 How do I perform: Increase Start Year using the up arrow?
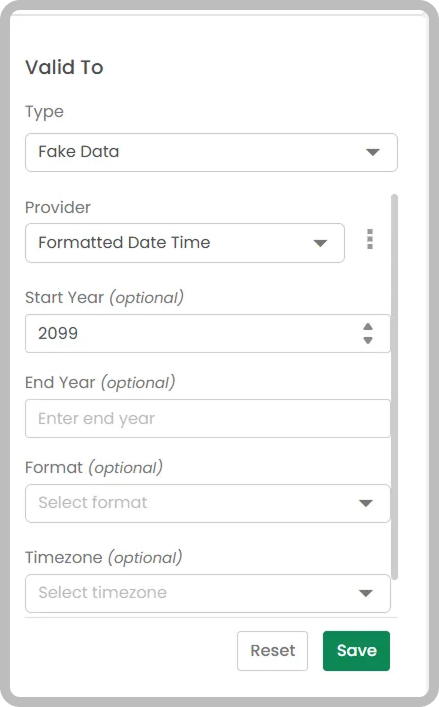click(368, 327)
